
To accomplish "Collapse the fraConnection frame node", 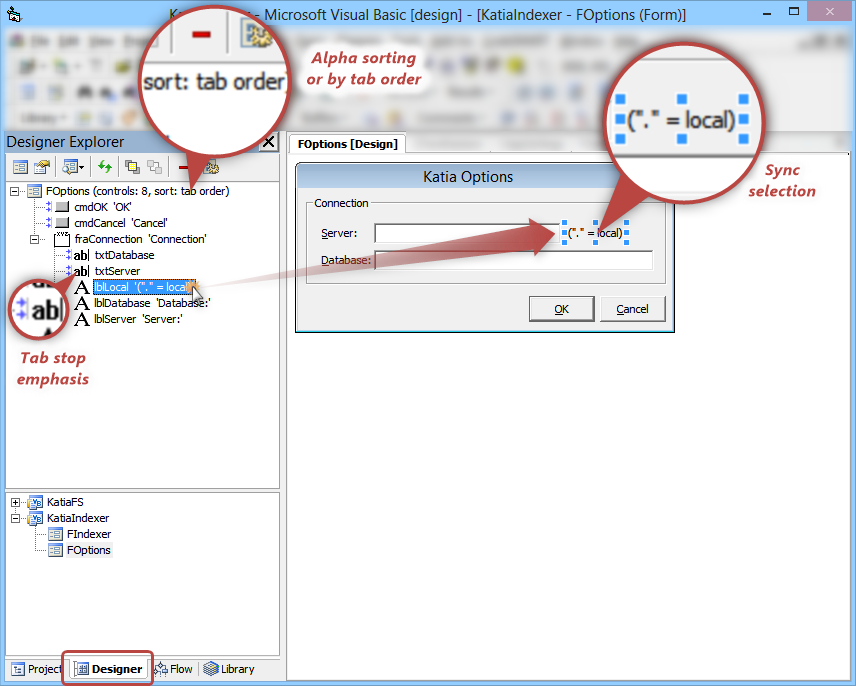I will tap(34, 239).
